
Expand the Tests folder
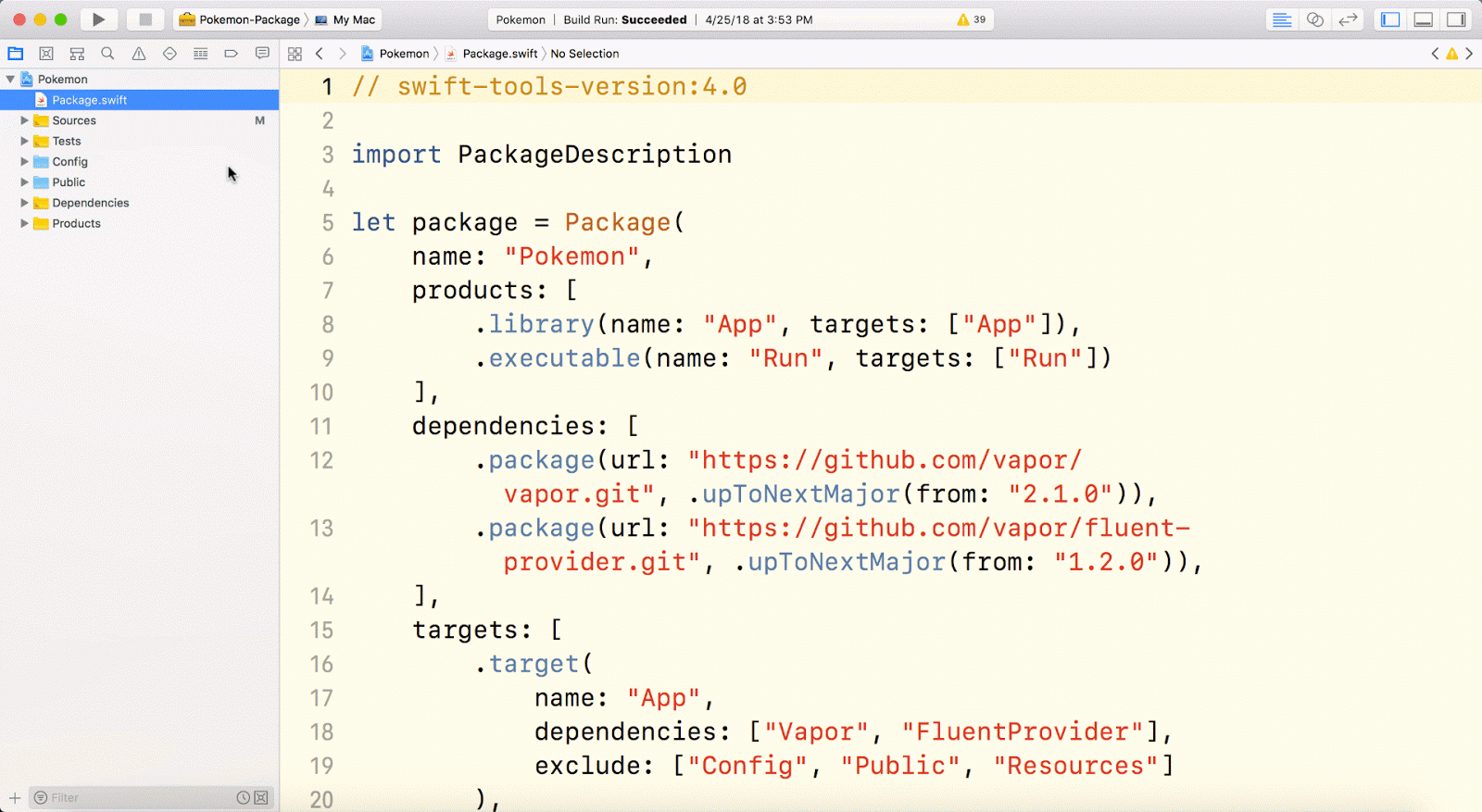[24, 141]
